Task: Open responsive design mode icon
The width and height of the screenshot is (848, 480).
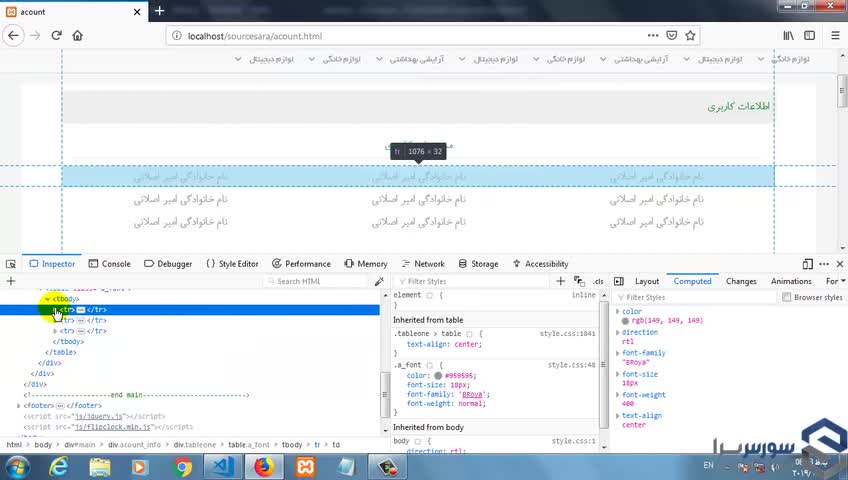Action: click(807, 264)
